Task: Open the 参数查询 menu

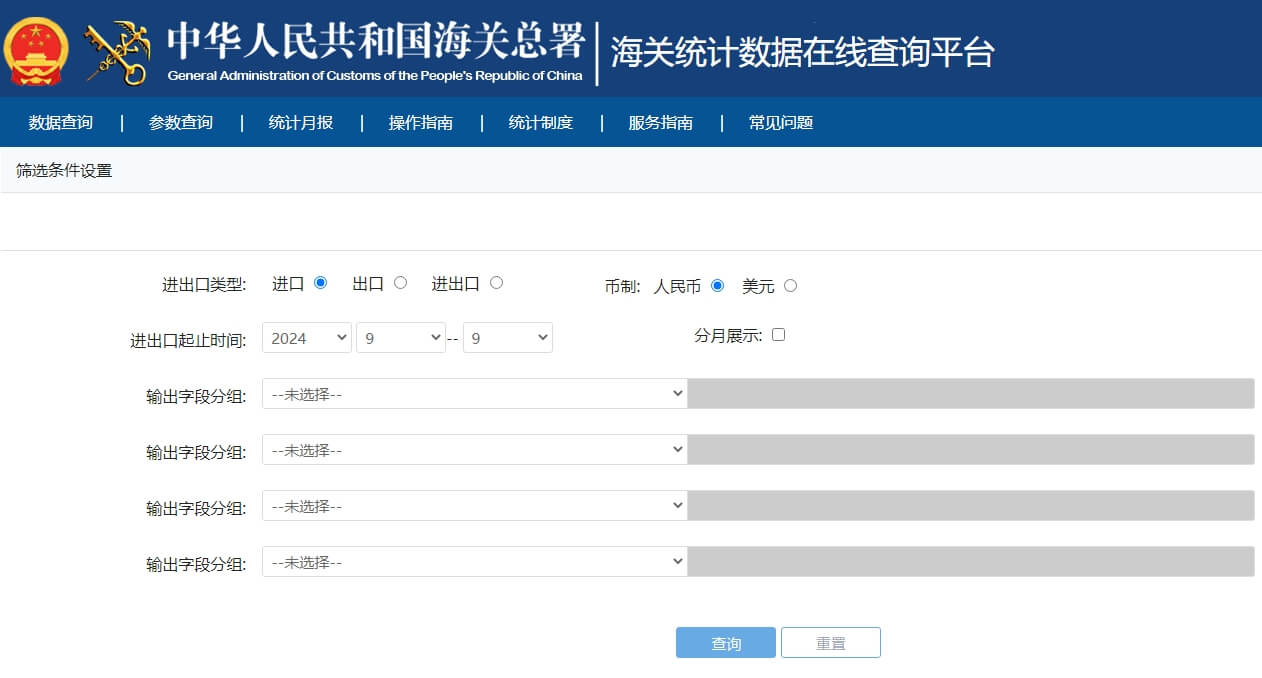Action: click(x=181, y=123)
